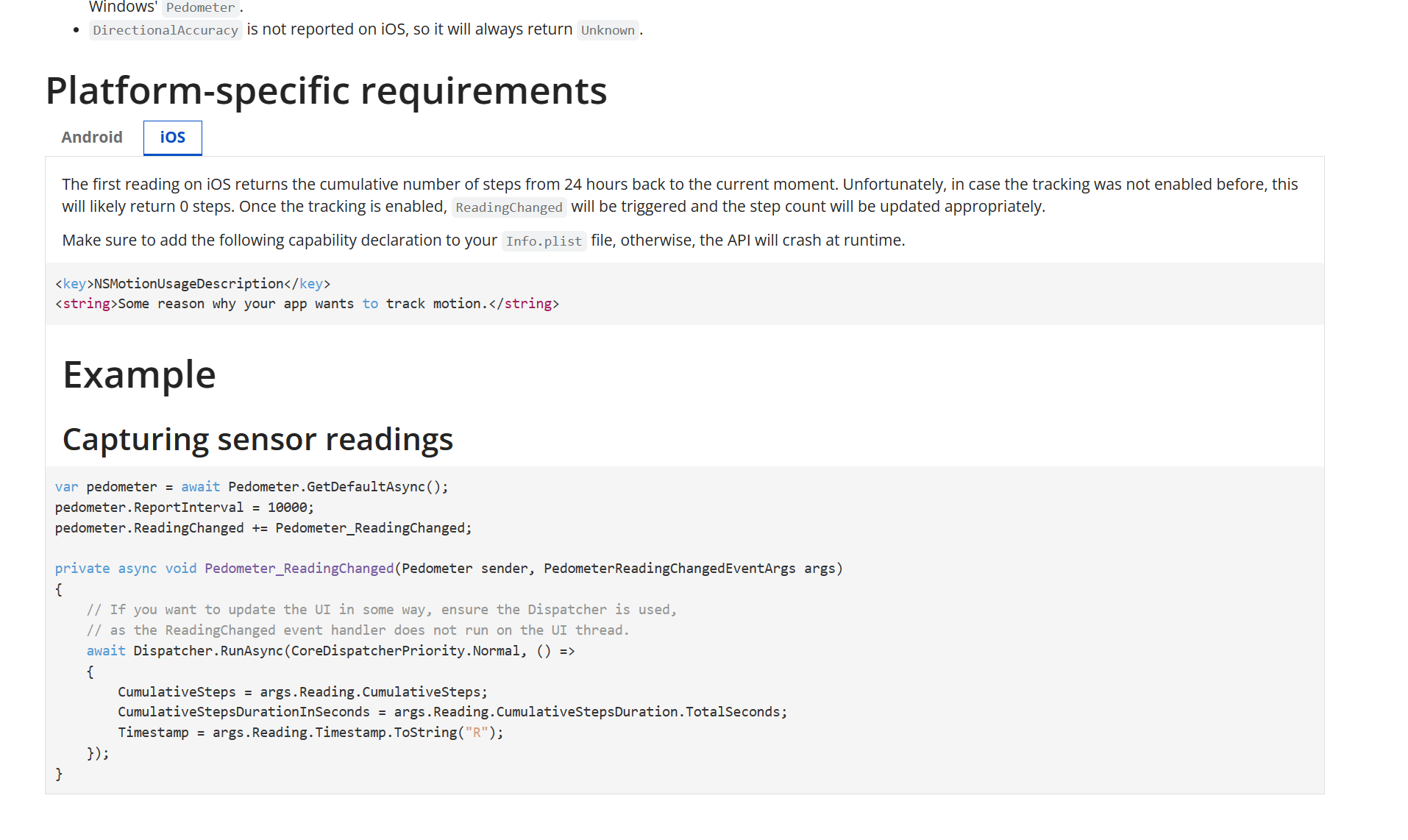Click the Timestamp assignment line
Image resolution: width=1408 pixels, height=840 pixels.
[309, 732]
